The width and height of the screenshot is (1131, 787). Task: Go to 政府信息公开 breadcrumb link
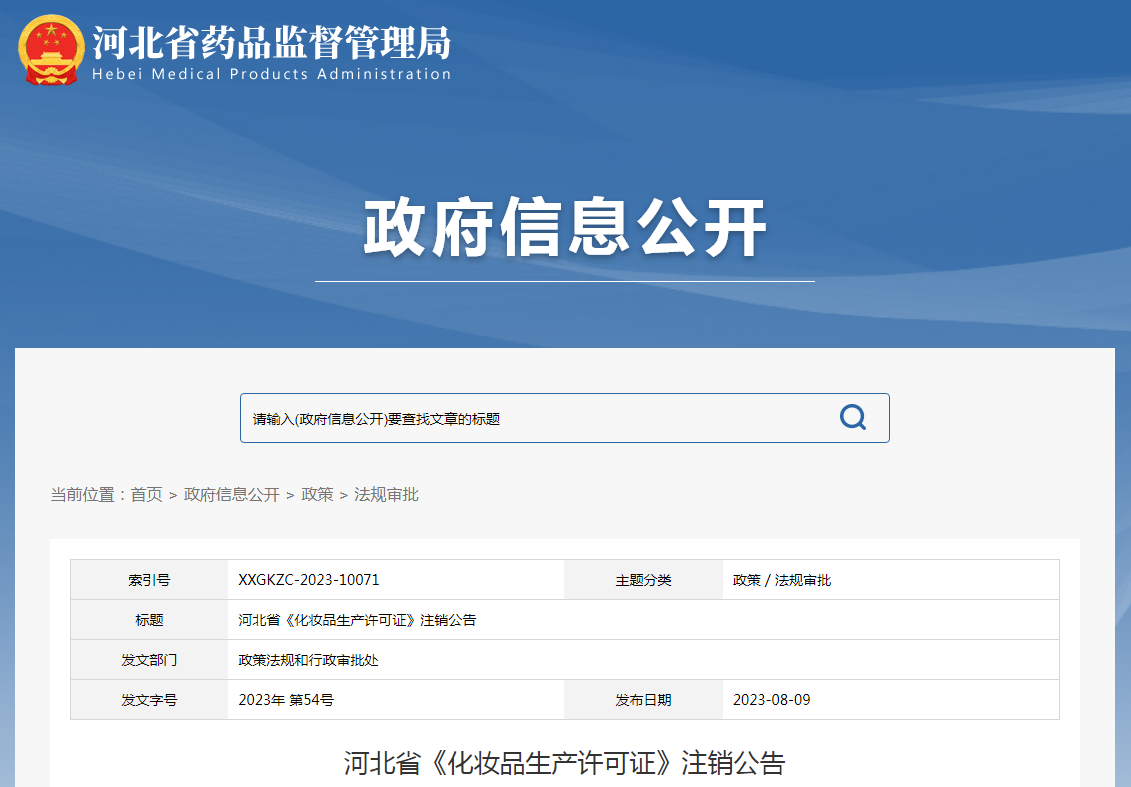[232, 495]
